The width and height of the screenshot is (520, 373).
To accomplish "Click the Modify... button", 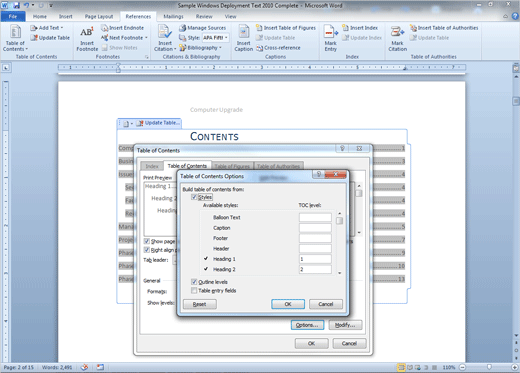I will coord(345,325).
